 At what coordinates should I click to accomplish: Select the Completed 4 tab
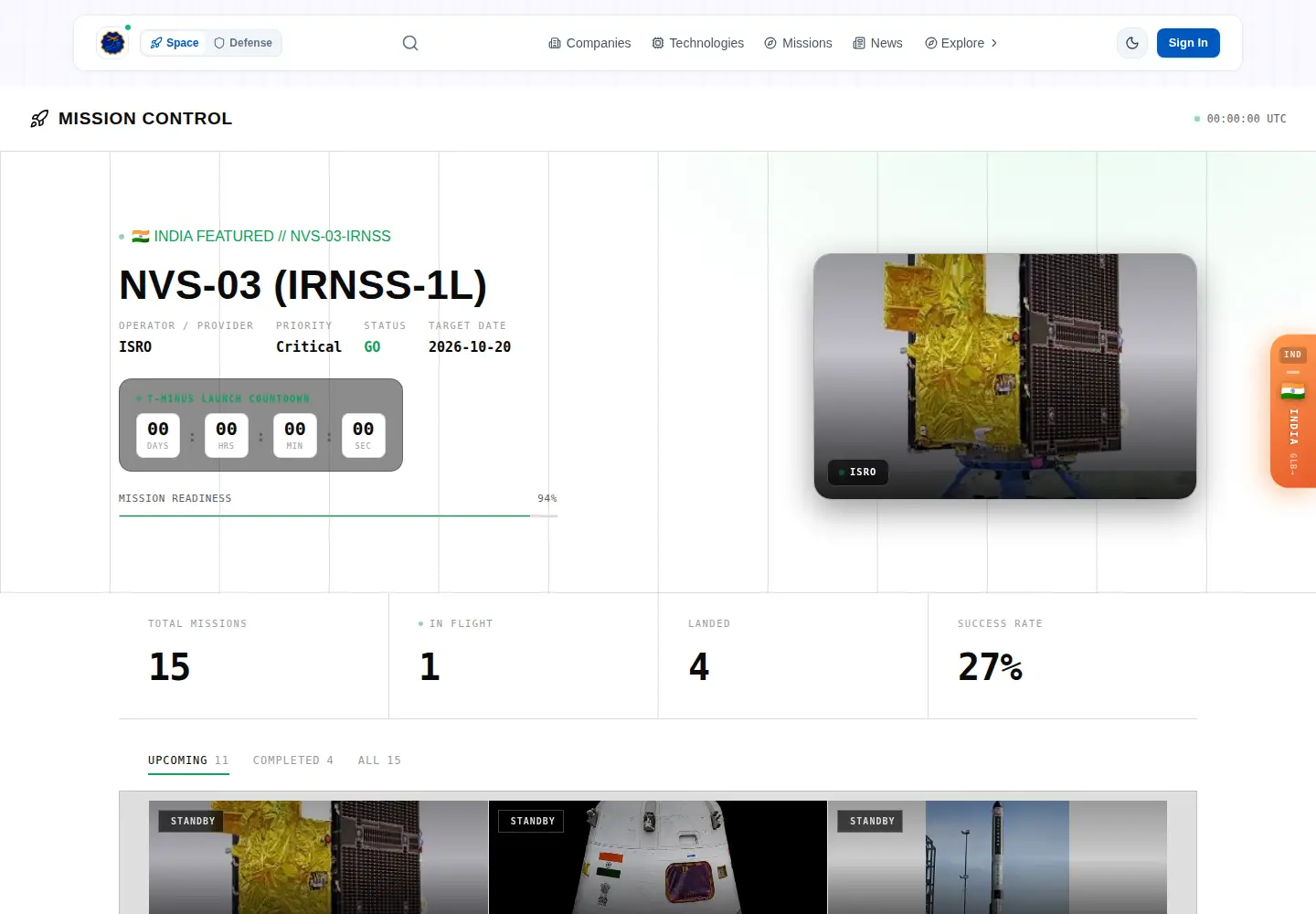pyautogui.click(x=293, y=760)
